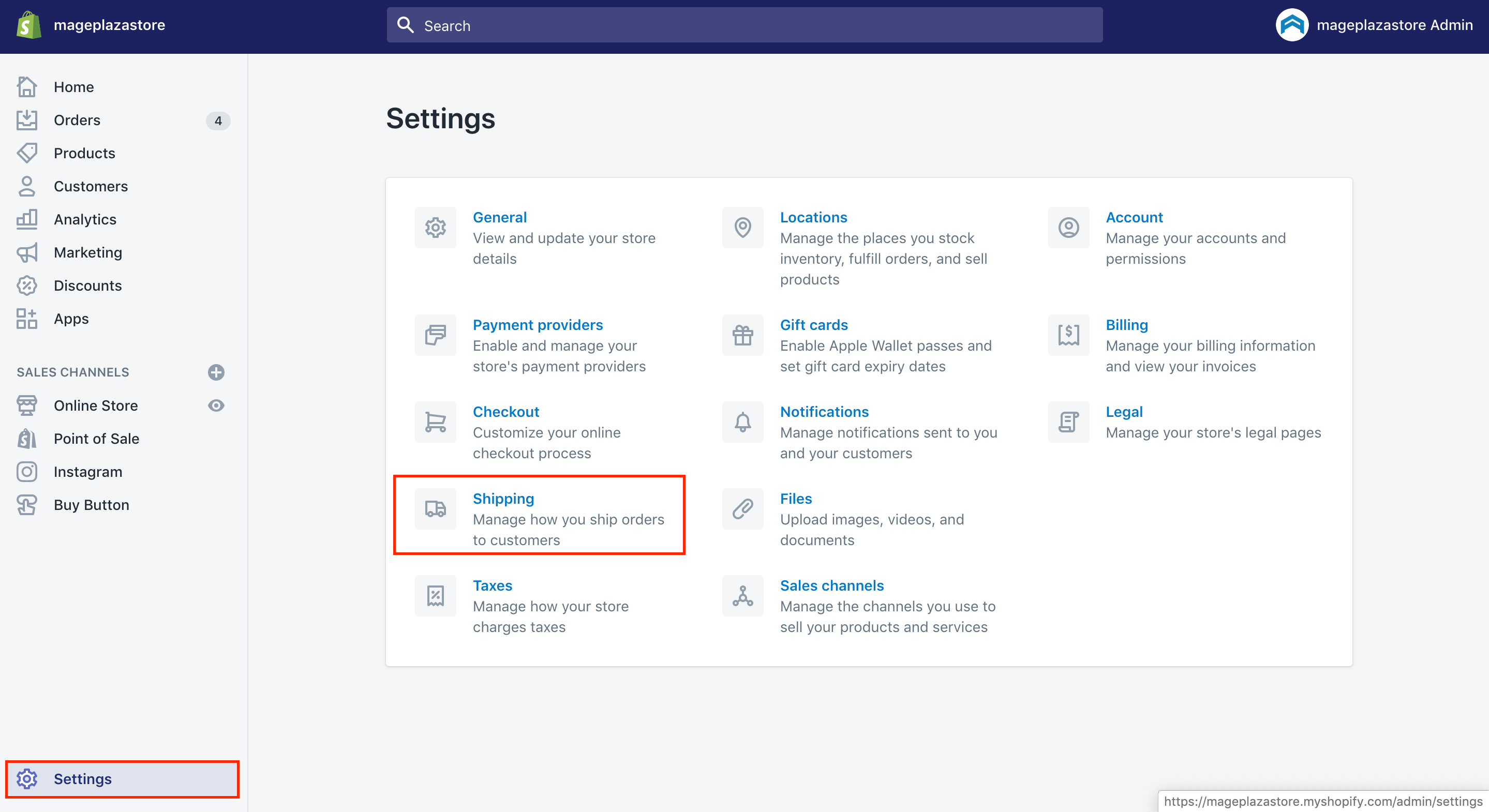1489x812 pixels.
Task: Expand sales channels with plus button
Action: tap(216, 372)
